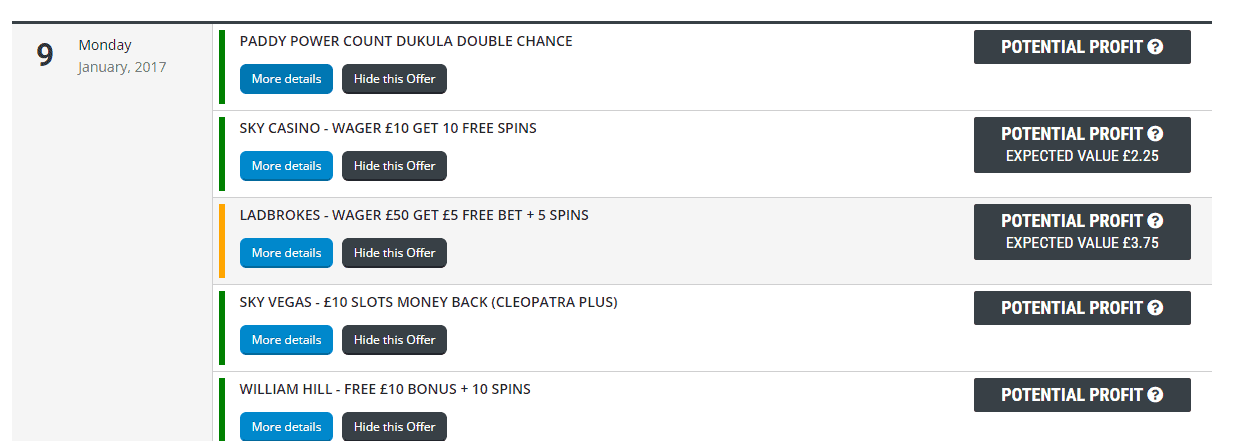This screenshot has height=441, width=1235.
Task: Click the Ladbrokes Expected Value £3.75 box
Action: (1082, 243)
